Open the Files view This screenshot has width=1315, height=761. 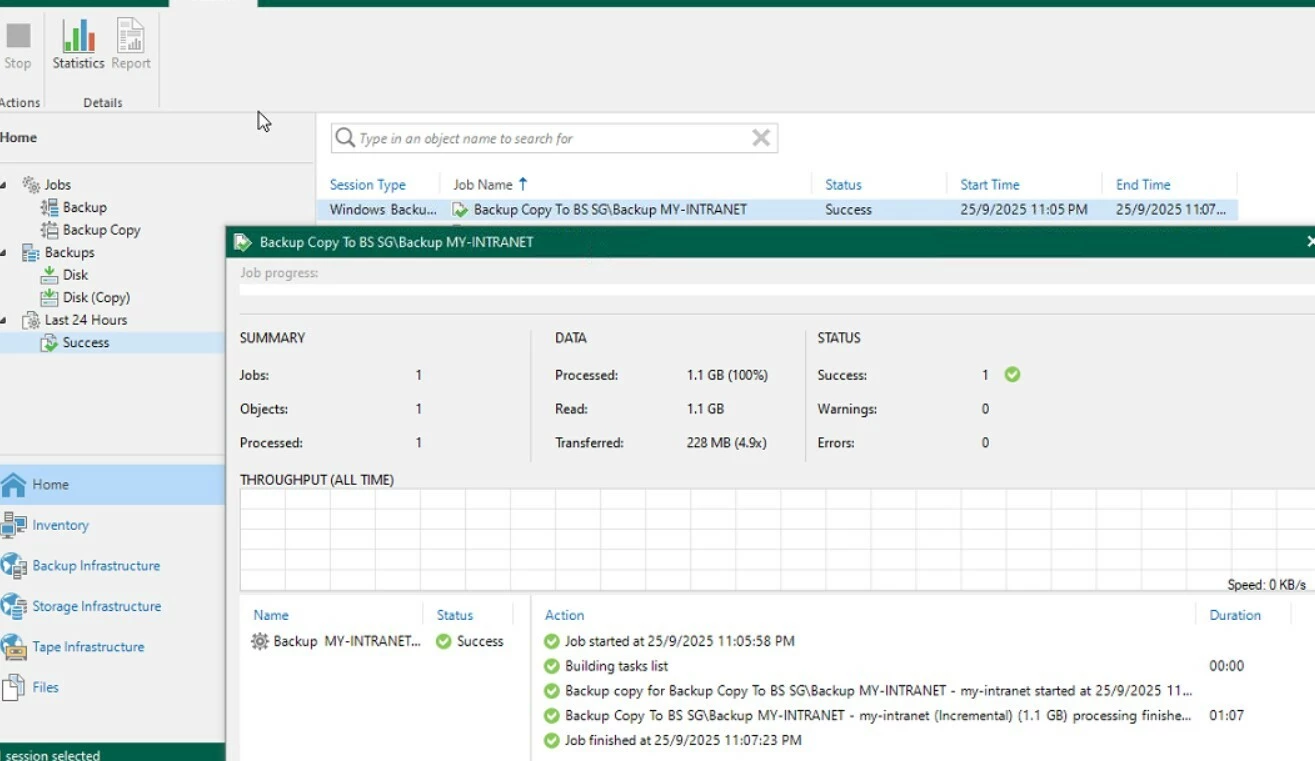45,688
